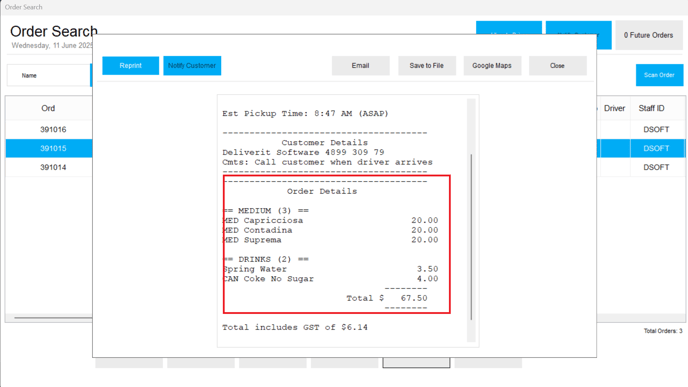Click the Reprint button

click(131, 65)
